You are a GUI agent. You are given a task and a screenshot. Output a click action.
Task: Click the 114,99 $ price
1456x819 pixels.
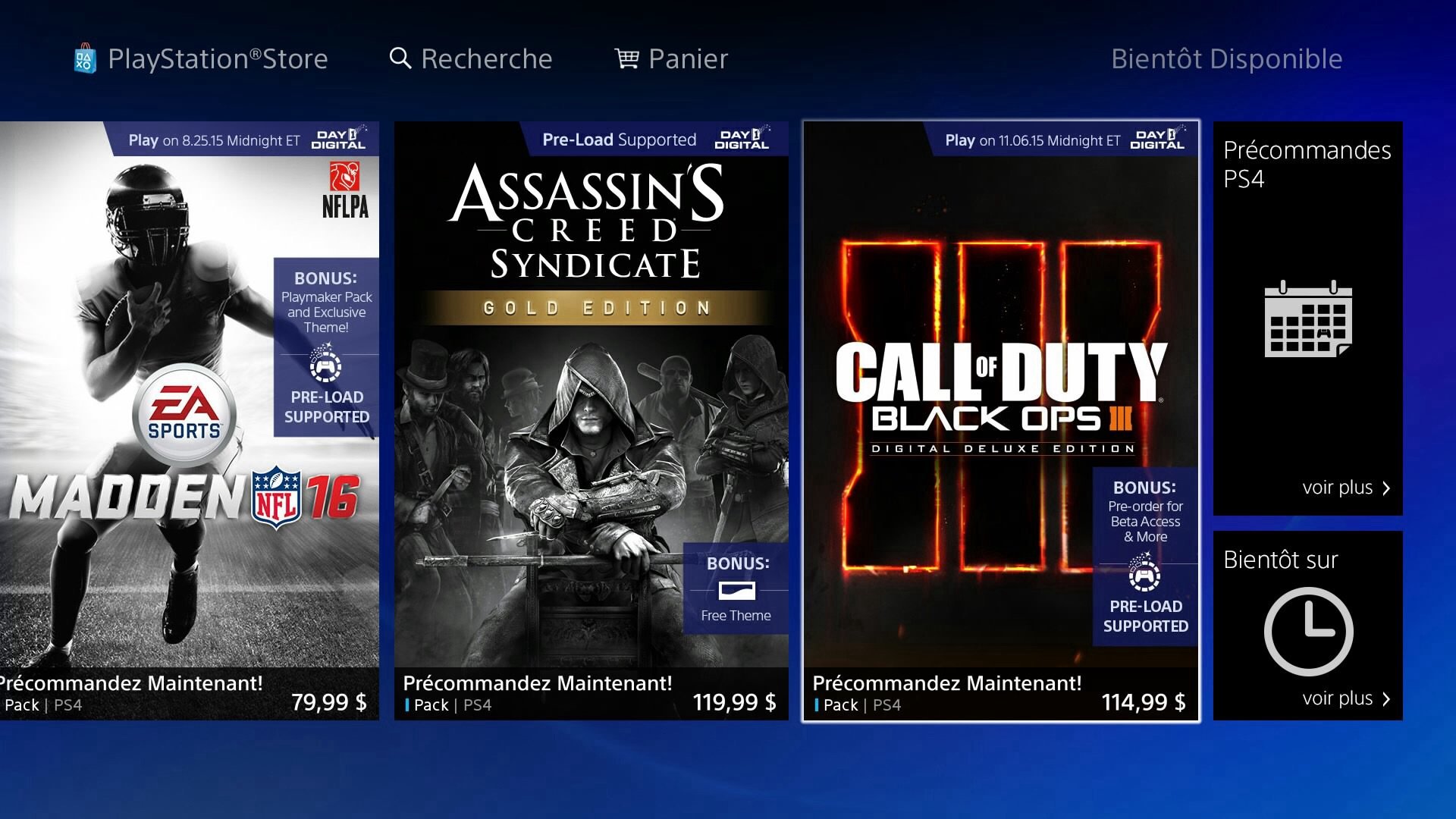coord(1144,702)
